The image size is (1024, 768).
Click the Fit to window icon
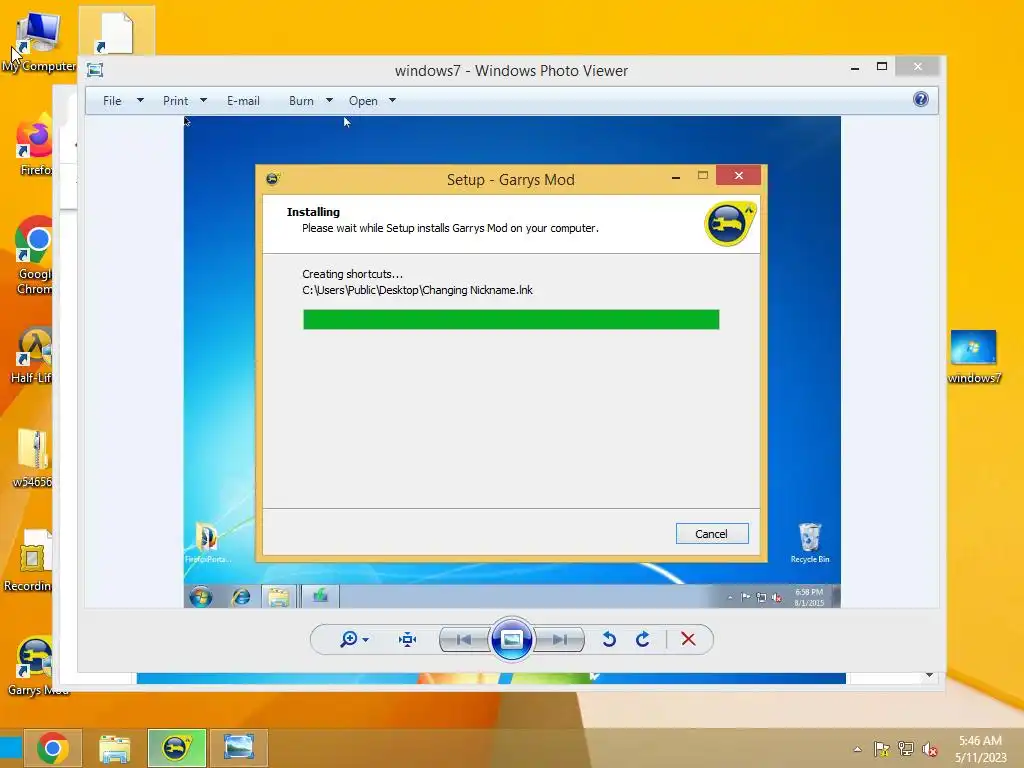[408, 639]
